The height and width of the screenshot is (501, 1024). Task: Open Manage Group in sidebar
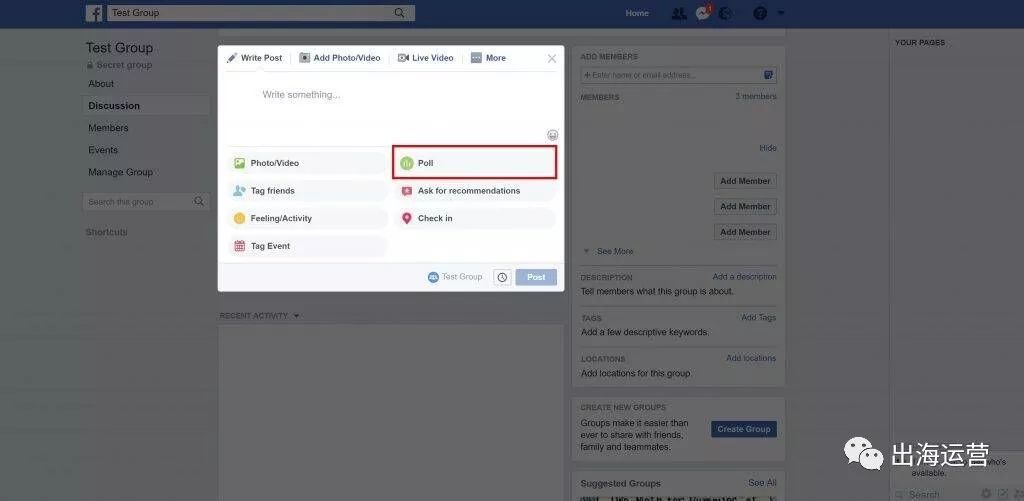coord(120,172)
